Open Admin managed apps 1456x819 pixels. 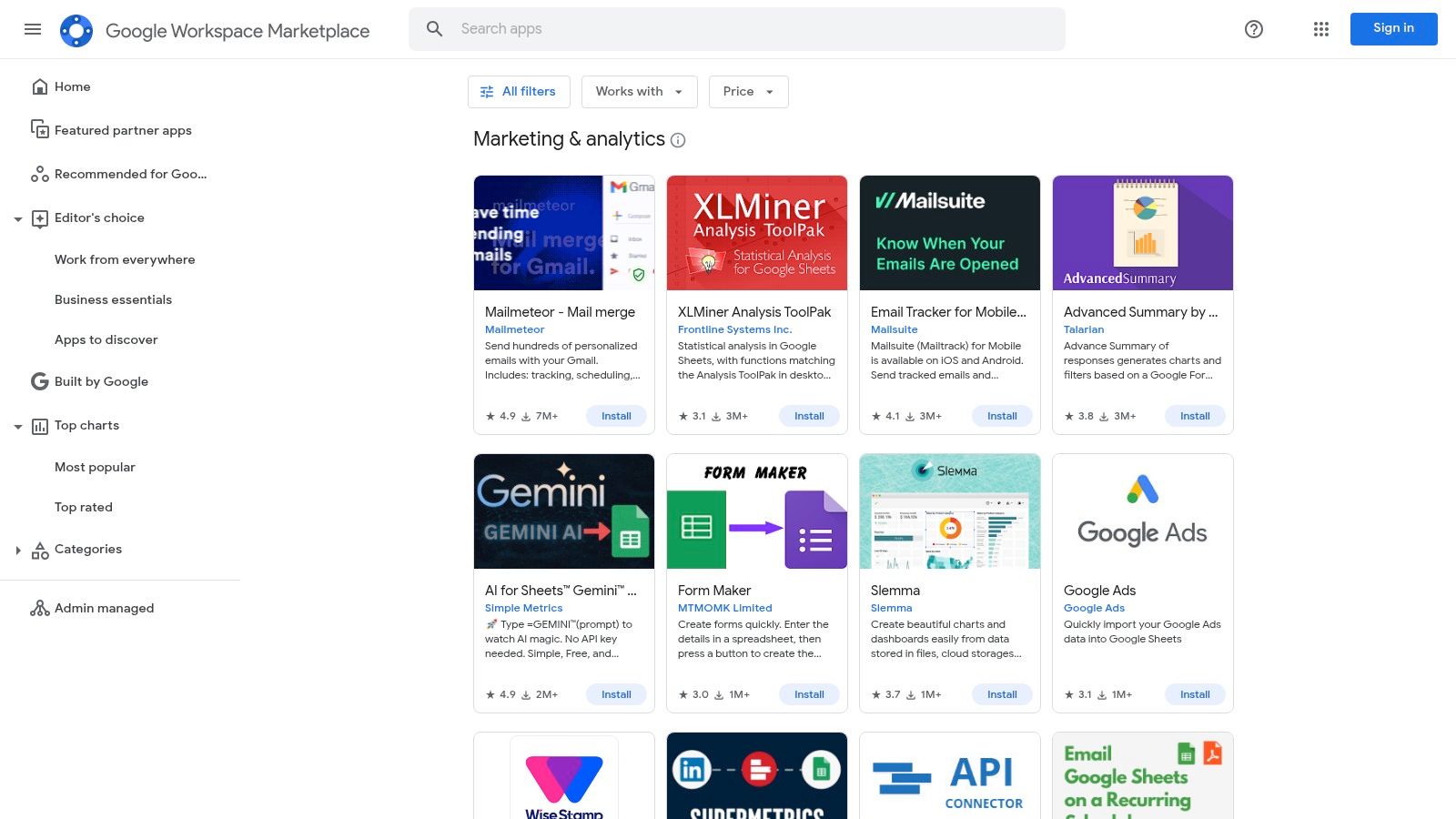[104, 608]
